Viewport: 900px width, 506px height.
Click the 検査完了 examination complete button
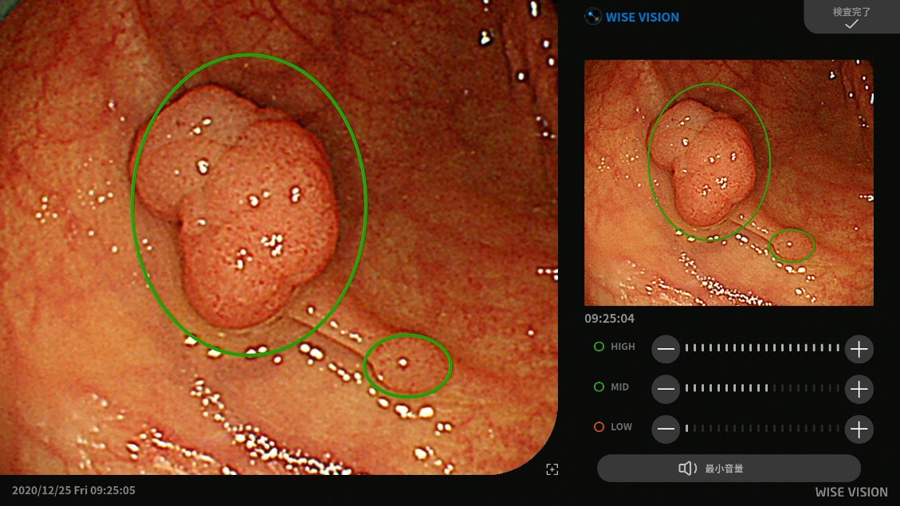pyautogui.click(x=852, y=17)
